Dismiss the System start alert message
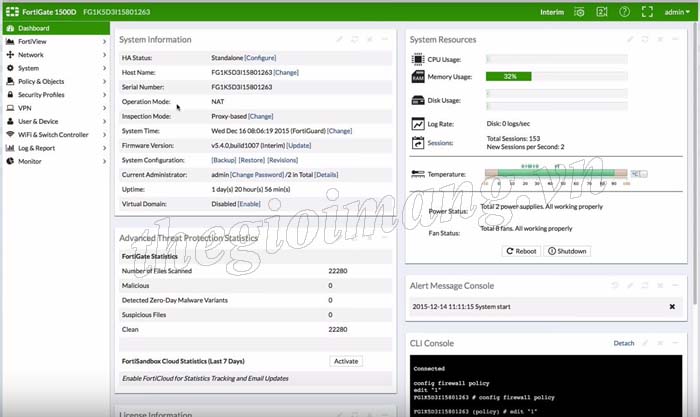Image resolution: width=700 pixels, height=417 pixels. tap(672, 306)
